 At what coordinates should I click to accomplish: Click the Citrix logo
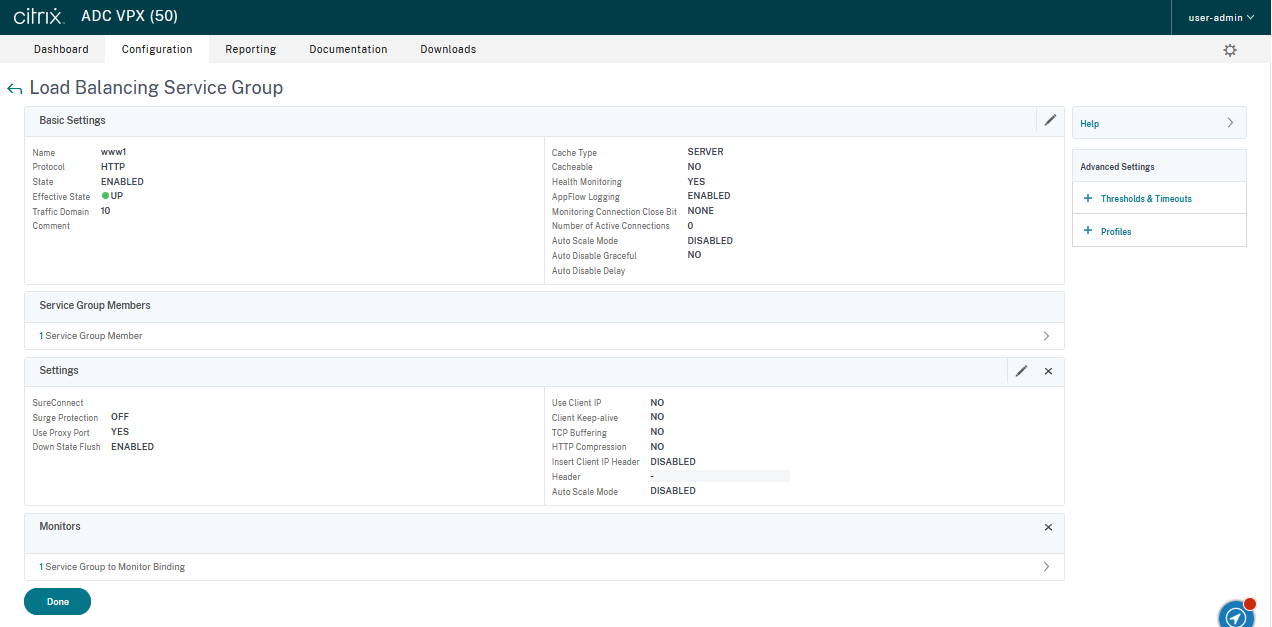click(x=39, y=17)
